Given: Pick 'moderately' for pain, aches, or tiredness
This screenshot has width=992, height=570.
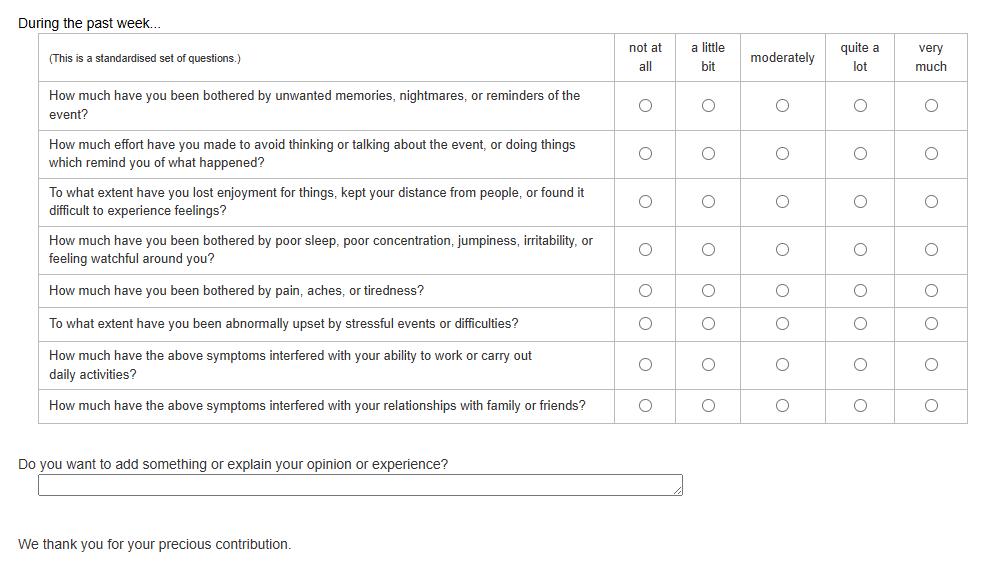Looking at the screenshot, I should (782, 290).
